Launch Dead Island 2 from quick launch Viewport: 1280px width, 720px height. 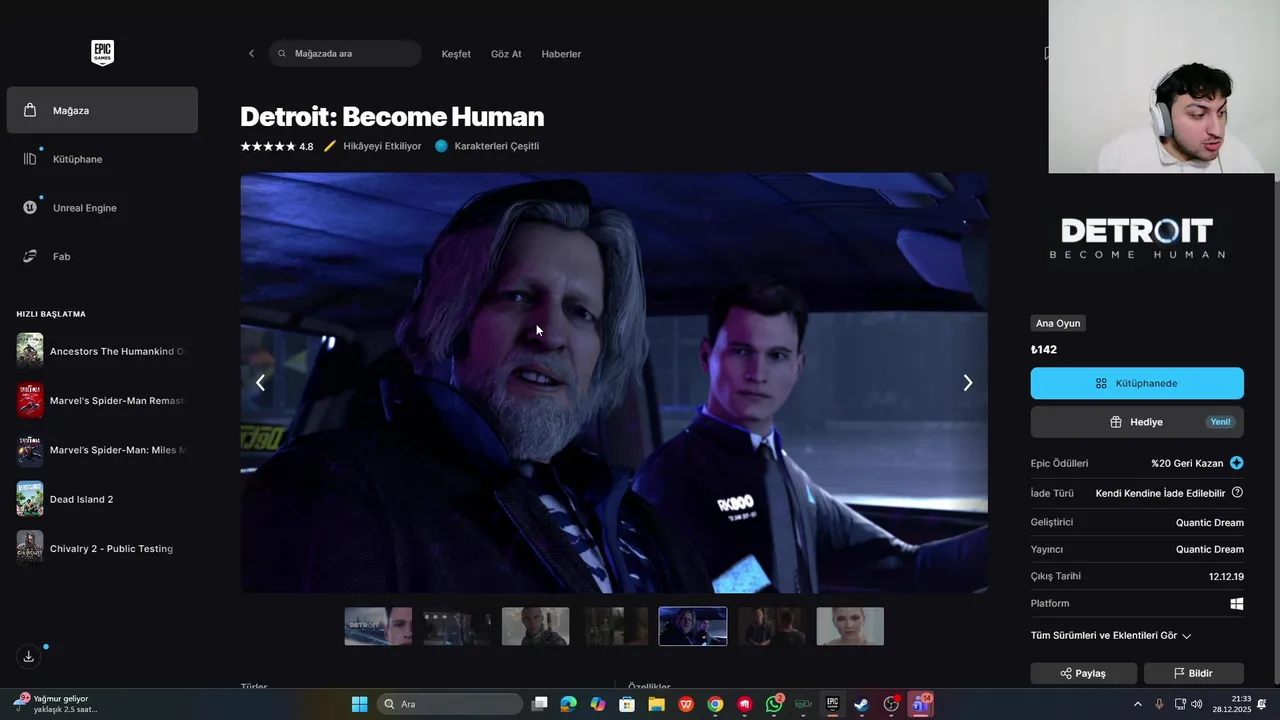click(x=102, y=499)
